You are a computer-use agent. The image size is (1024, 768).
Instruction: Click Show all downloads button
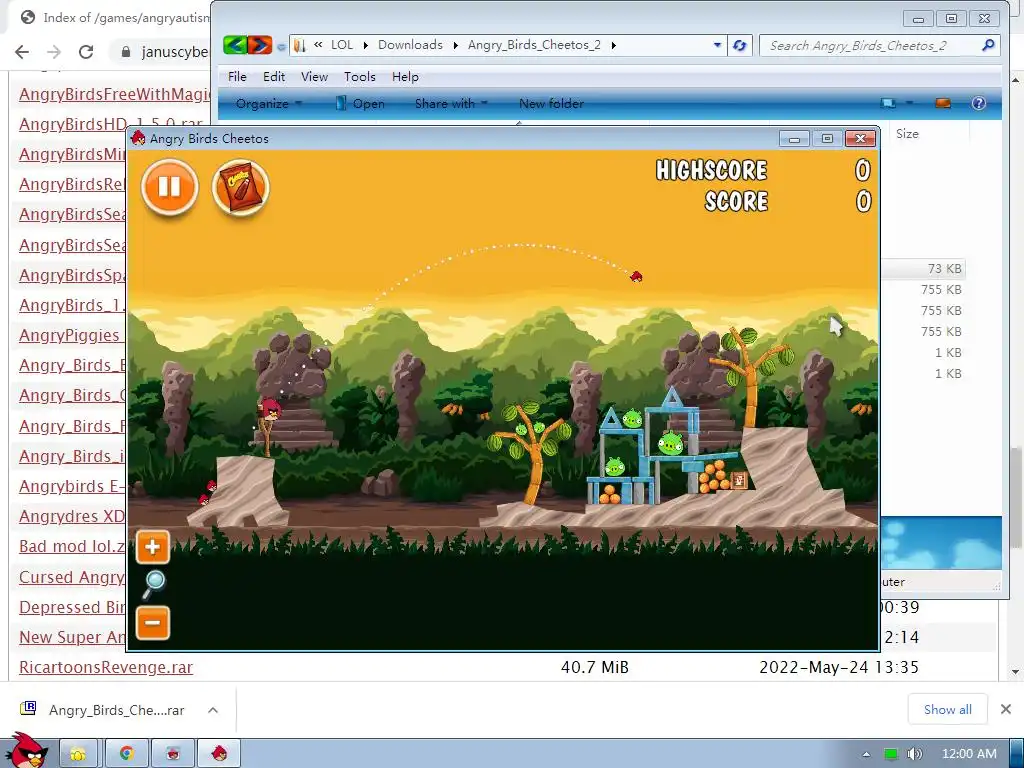click(x=948, y=709)
